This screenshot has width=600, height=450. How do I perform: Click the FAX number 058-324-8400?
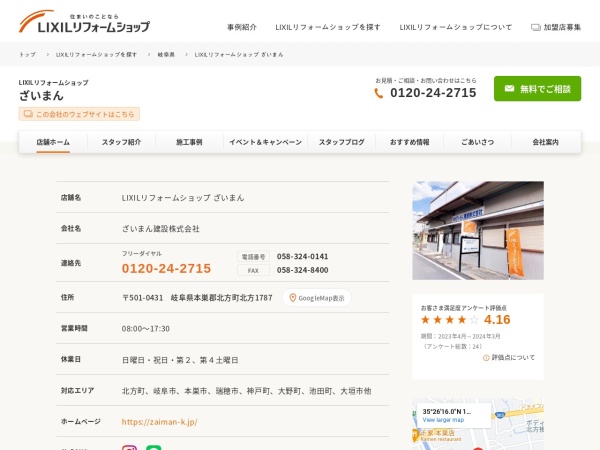click(302, 270)
